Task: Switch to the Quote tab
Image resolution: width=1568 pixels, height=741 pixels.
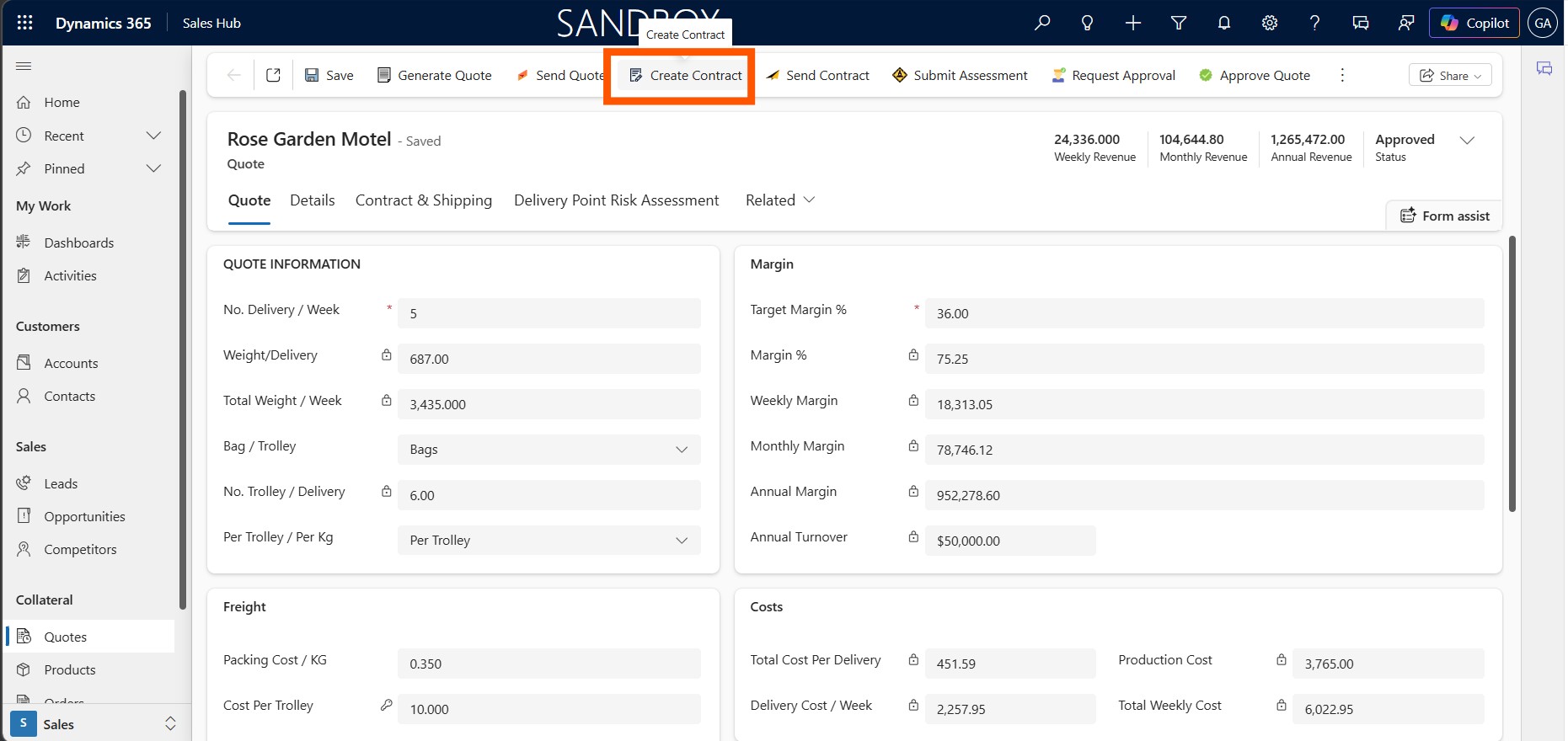Action: point(249,200)
